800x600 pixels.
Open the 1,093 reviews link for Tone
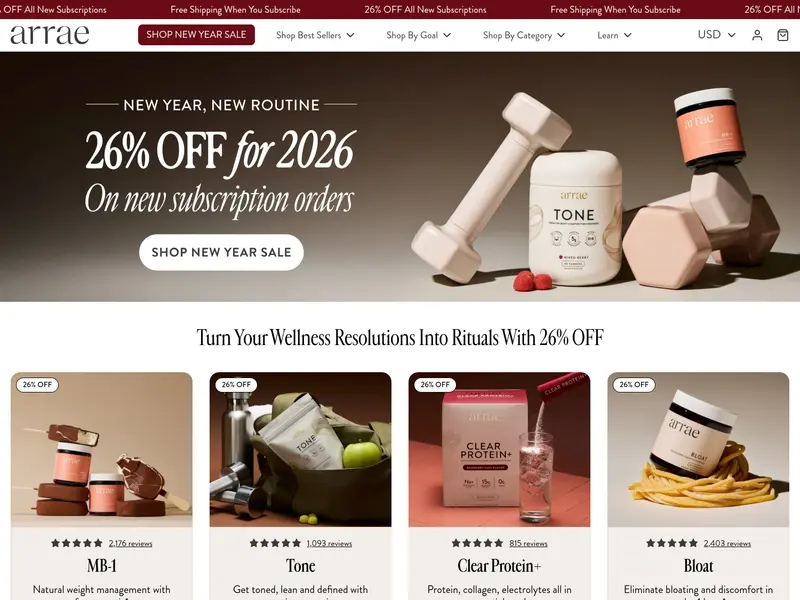point(329,544)
